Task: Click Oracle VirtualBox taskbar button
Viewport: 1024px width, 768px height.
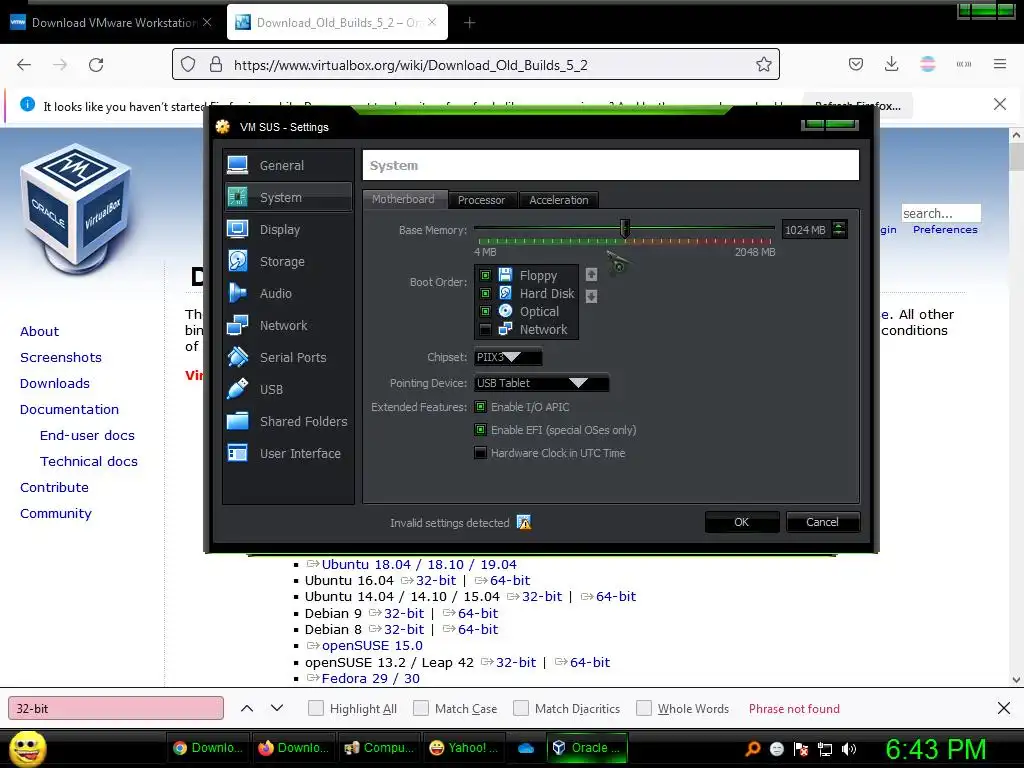Action: [x=587, y=748]
